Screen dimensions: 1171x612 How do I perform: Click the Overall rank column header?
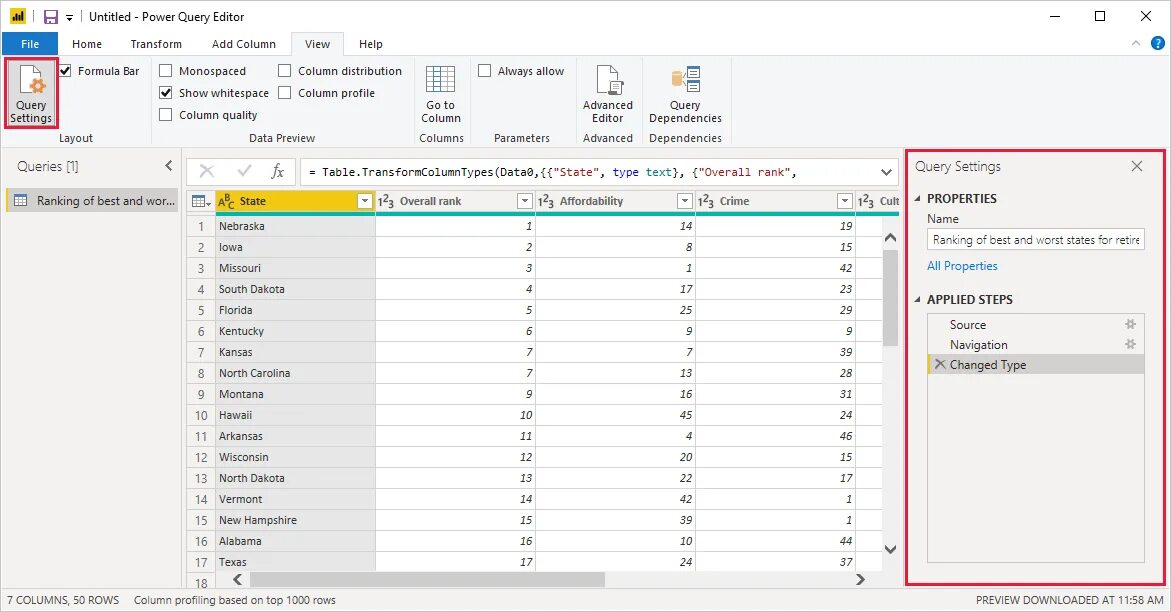pos(455,201)
